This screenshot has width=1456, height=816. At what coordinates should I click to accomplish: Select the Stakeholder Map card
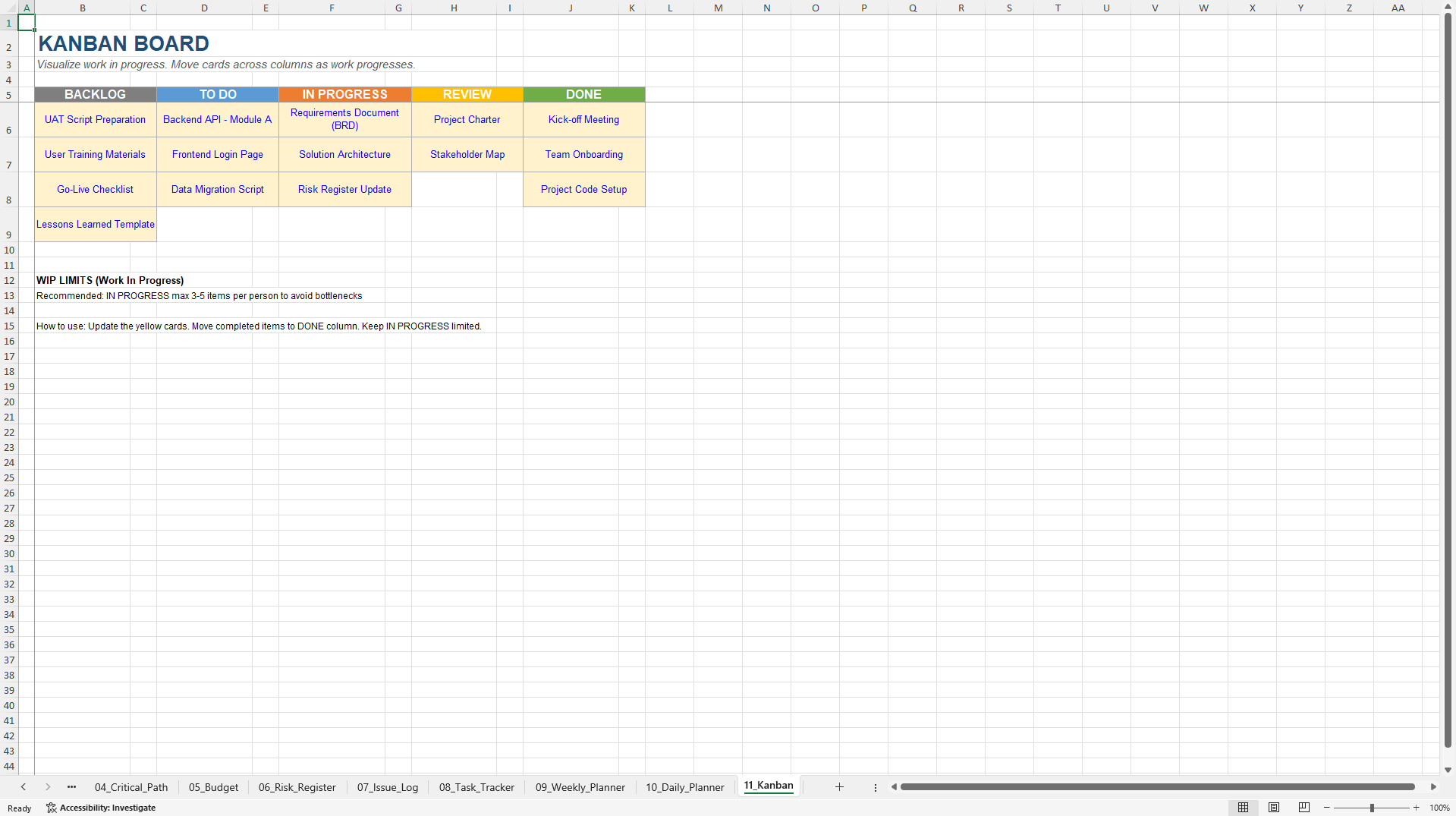pos(467,155)
